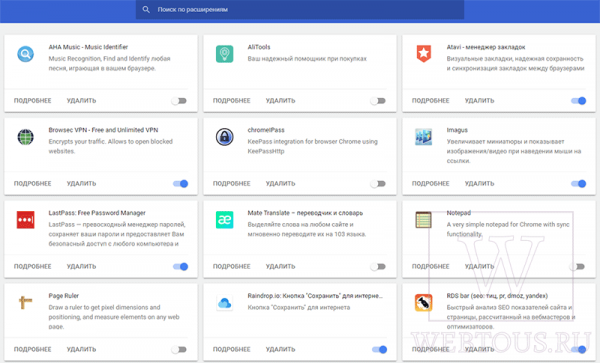
Task: Turn off the Imagus extension toggle
Action: [579, 184]
